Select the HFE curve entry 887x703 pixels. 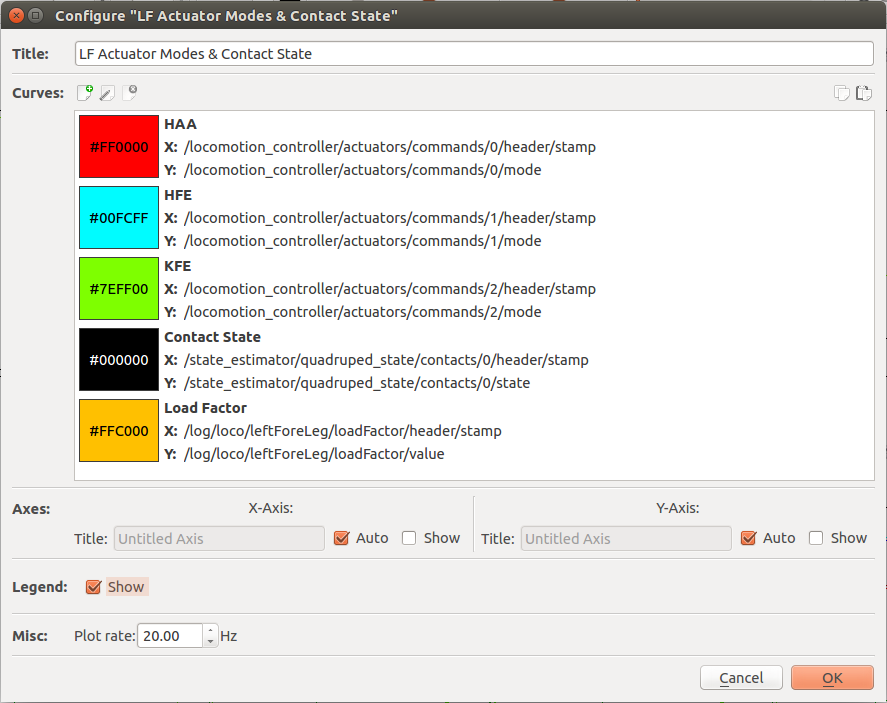[x=400, y=218]
